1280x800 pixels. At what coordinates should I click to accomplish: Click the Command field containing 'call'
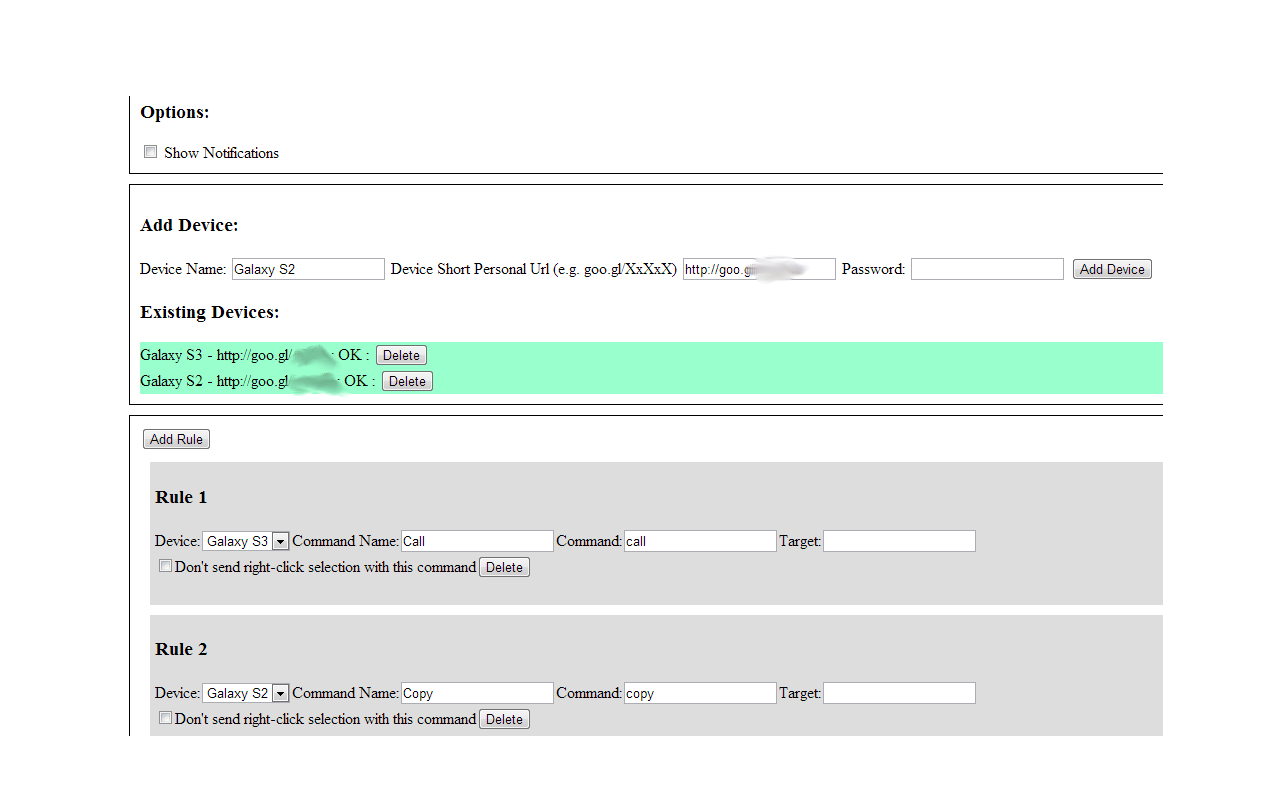click(700, 540)
